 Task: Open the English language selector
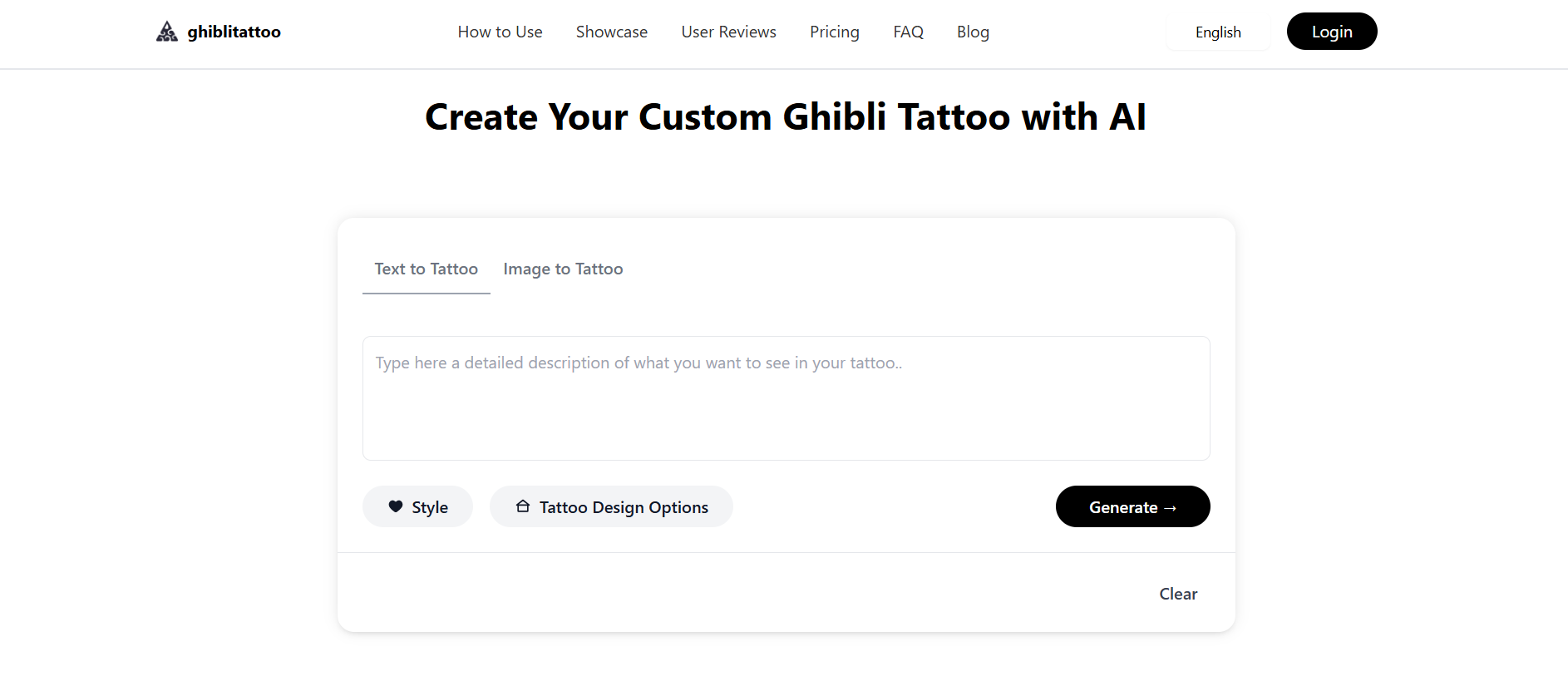coord(1217,32)
